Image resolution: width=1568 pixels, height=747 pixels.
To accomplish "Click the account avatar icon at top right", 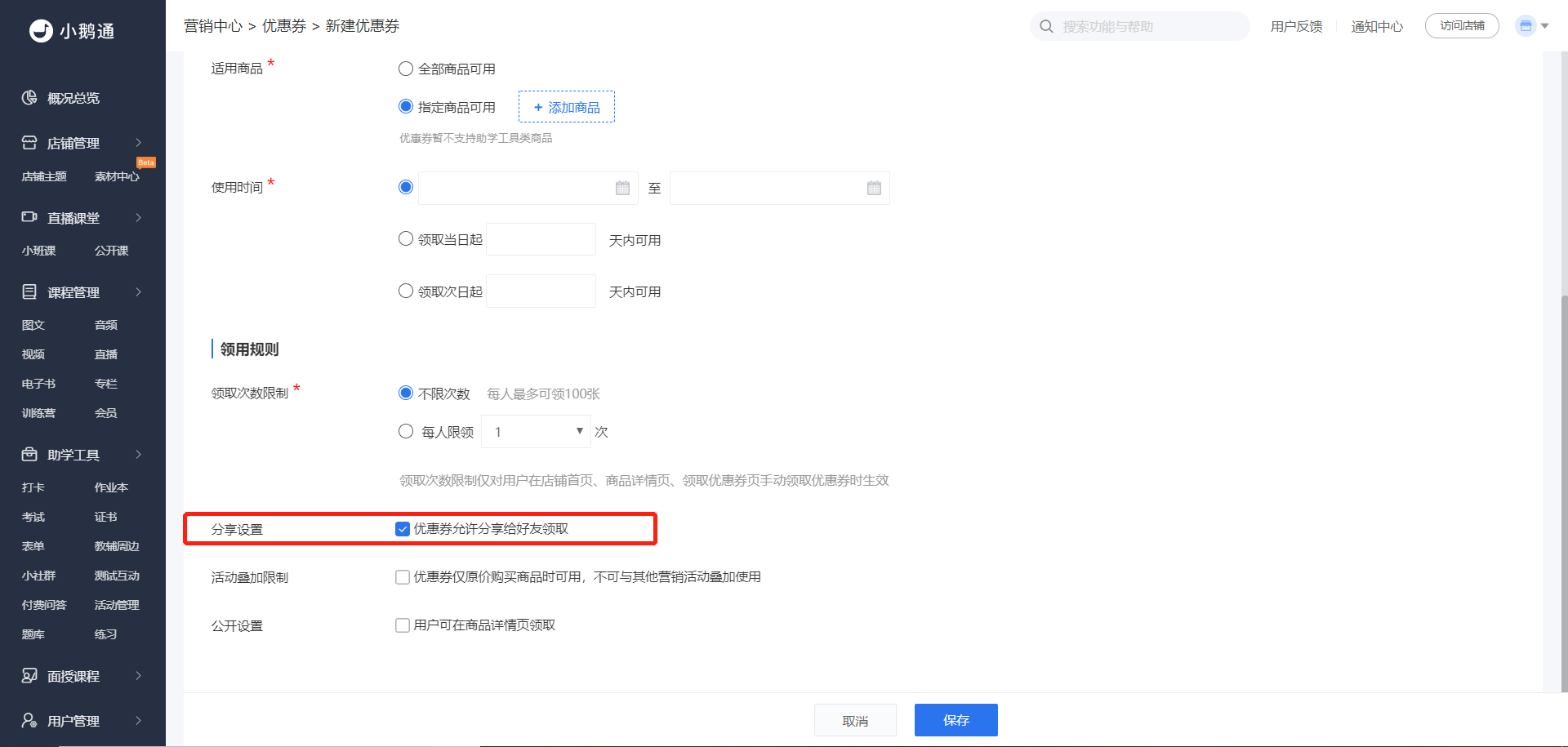I will [1525, 26].
